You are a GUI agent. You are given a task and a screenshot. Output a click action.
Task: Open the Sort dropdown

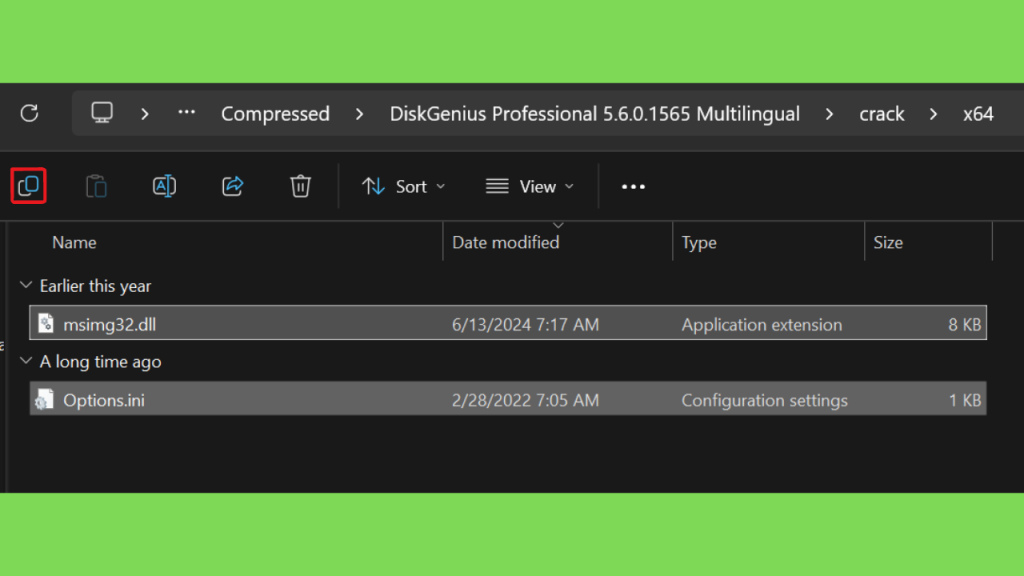[404, 187]
